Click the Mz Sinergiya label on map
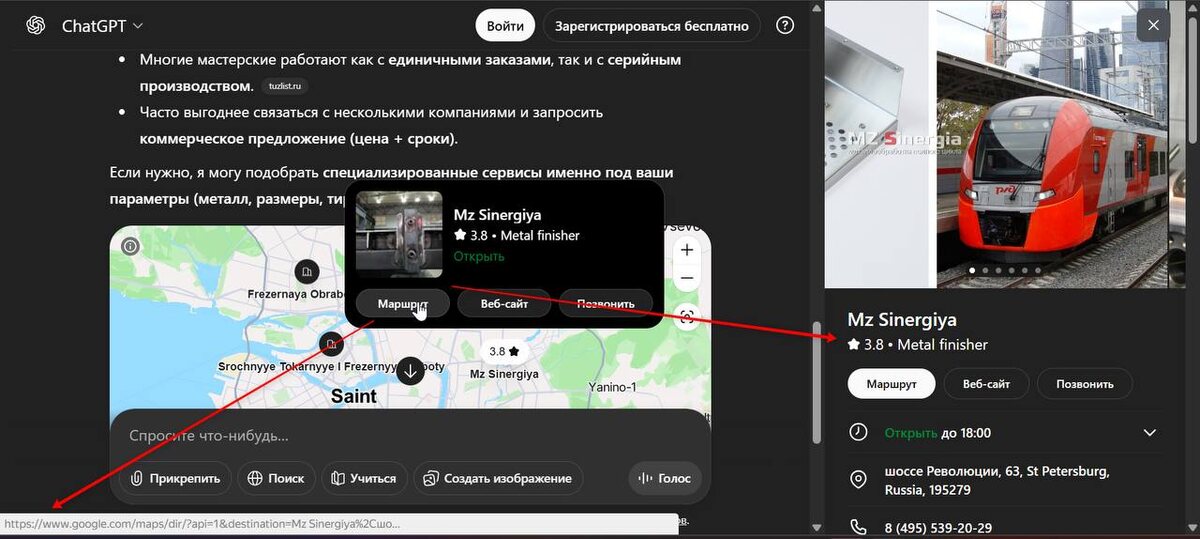The width and height of the screenshot is (1200, 539). [x=504, y=374]
